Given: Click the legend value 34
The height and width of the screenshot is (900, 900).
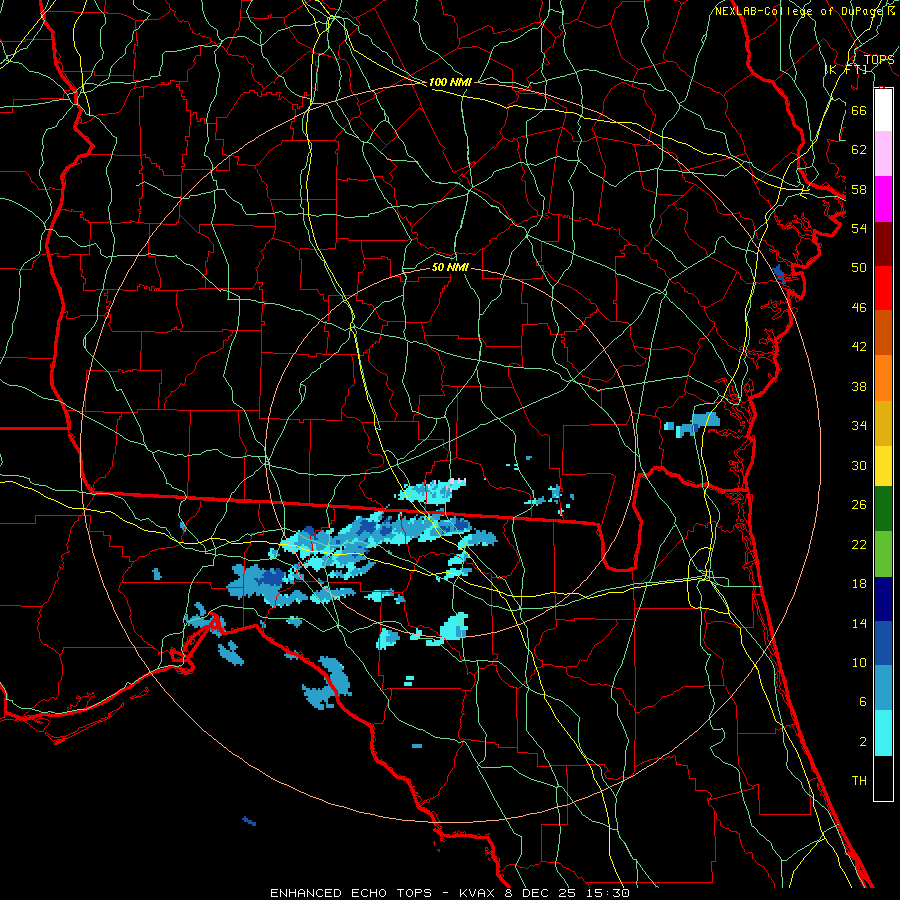Looking at the screenshot, I should click(859, 426).
